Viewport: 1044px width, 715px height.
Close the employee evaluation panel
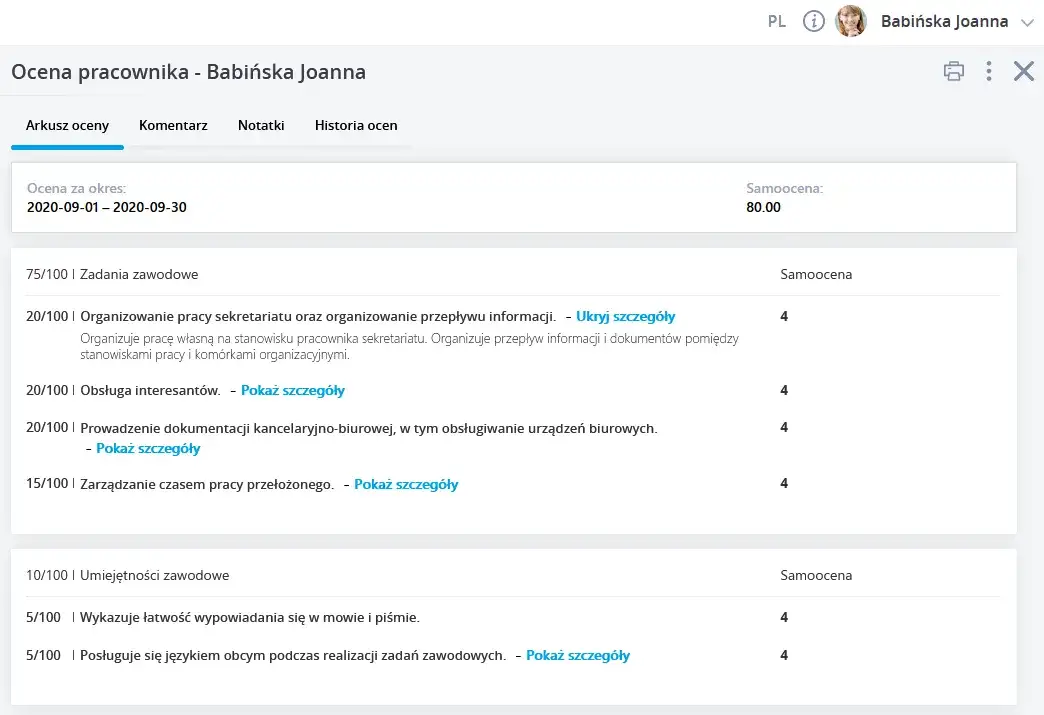coord(1023,71)
